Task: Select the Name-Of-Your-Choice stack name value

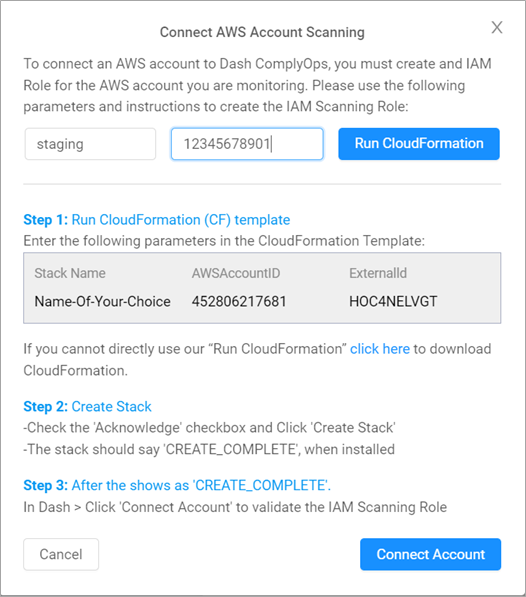Action: [x=102, y=302]
